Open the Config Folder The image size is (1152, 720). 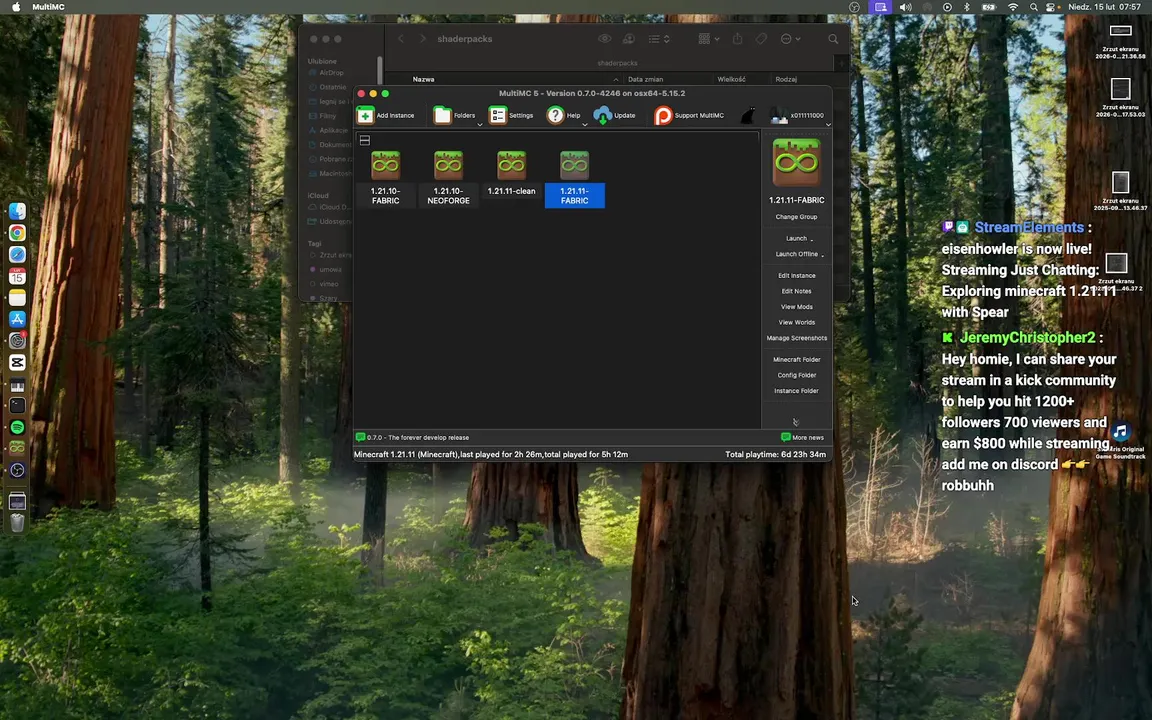[796, 375]
